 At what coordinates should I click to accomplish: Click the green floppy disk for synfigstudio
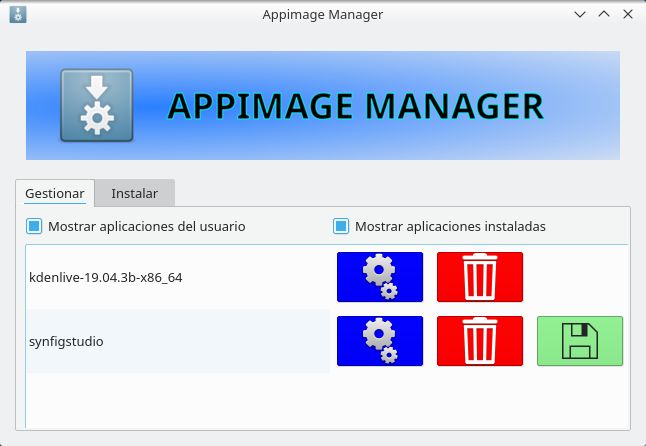coord(579,341)
